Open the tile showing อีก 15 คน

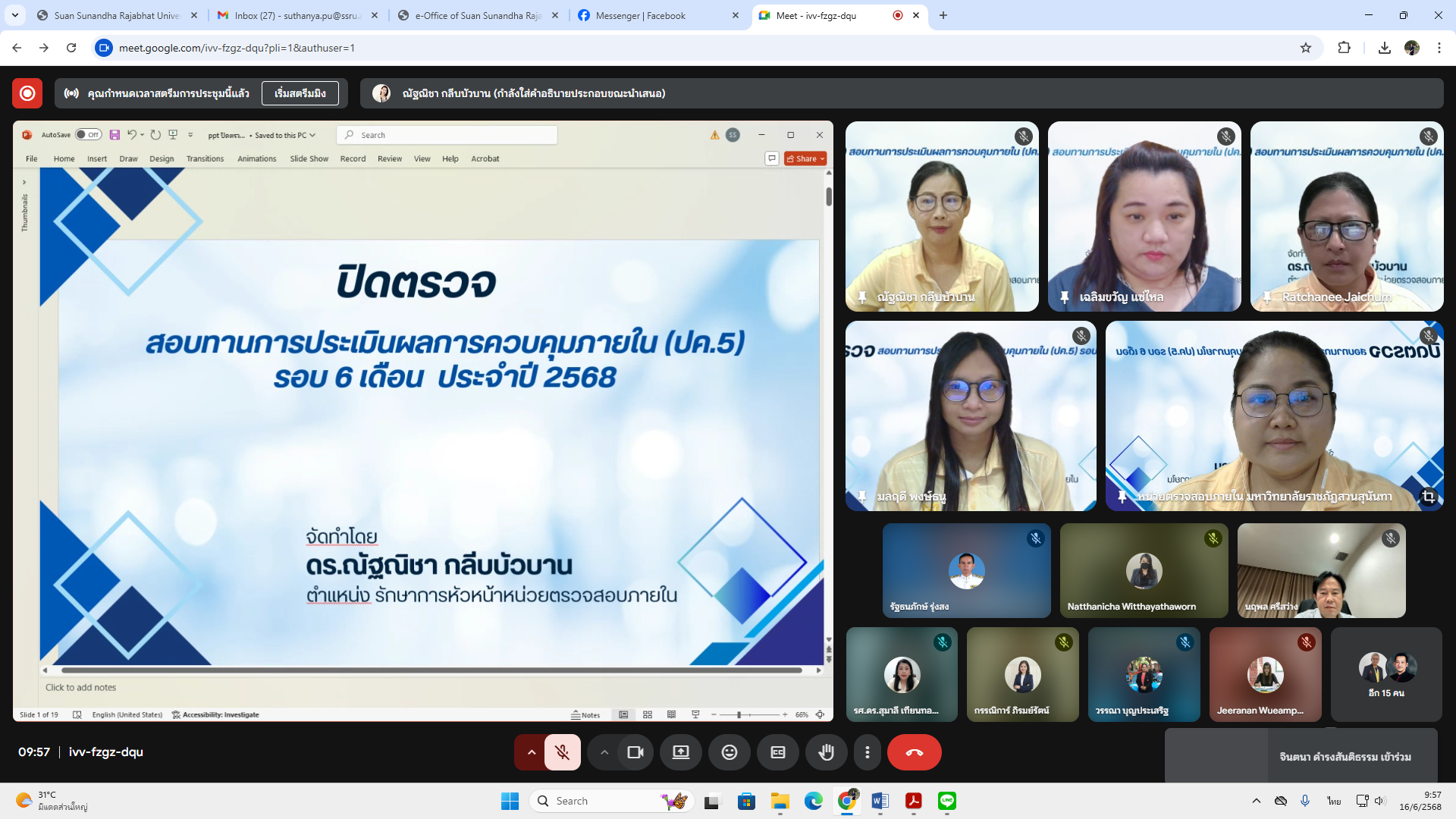pyautogui.click(x=1385, y=674)
